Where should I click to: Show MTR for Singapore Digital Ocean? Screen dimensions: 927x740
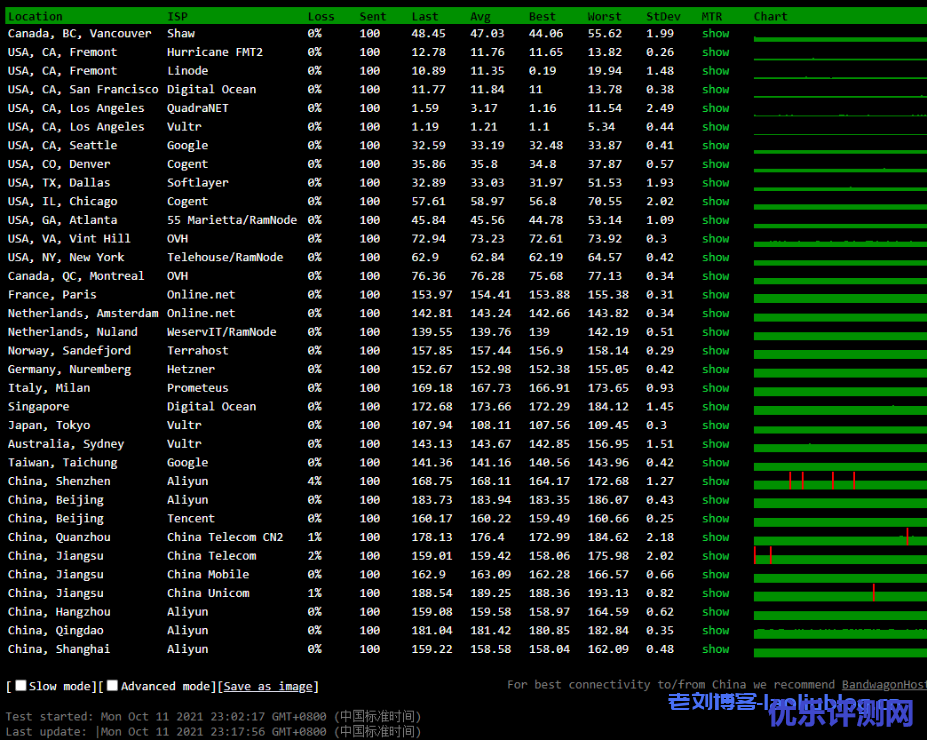[x=715, y=407]
